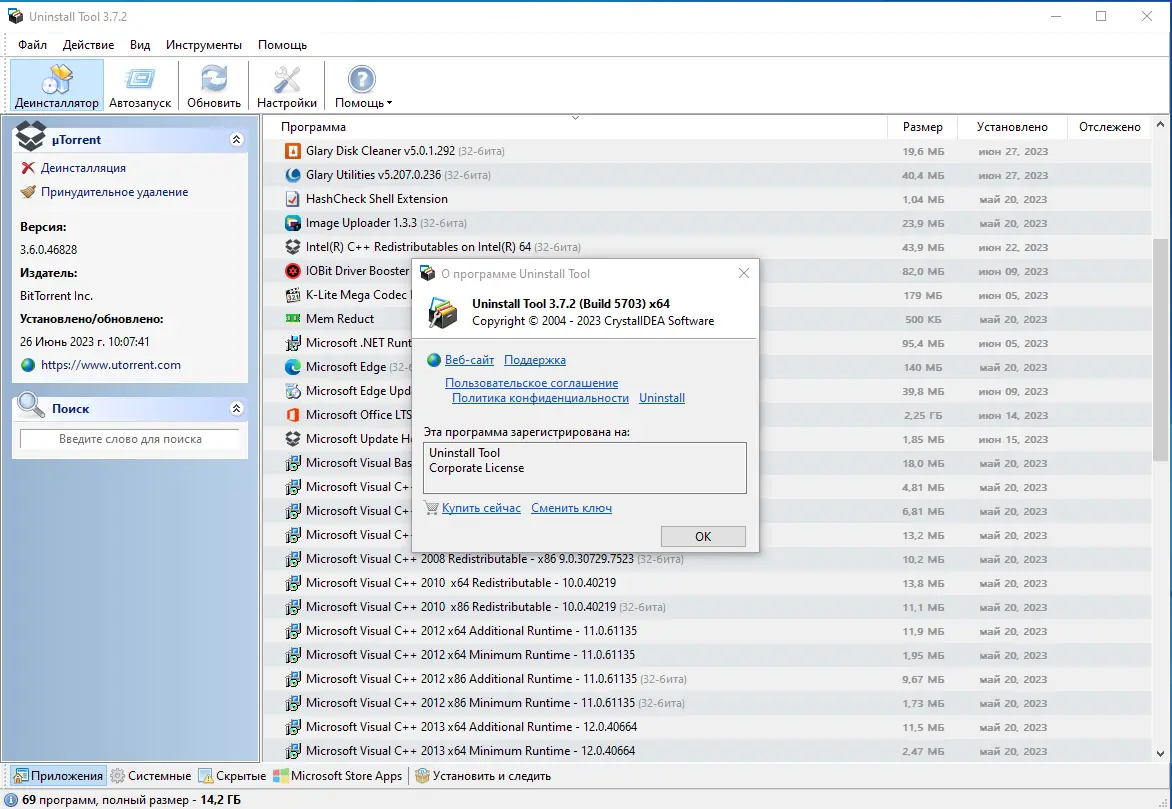The height and width of the screenshot is (809, 1172).
Task: Click the Помощь question mark icon
Action: (x=361, y=78)
